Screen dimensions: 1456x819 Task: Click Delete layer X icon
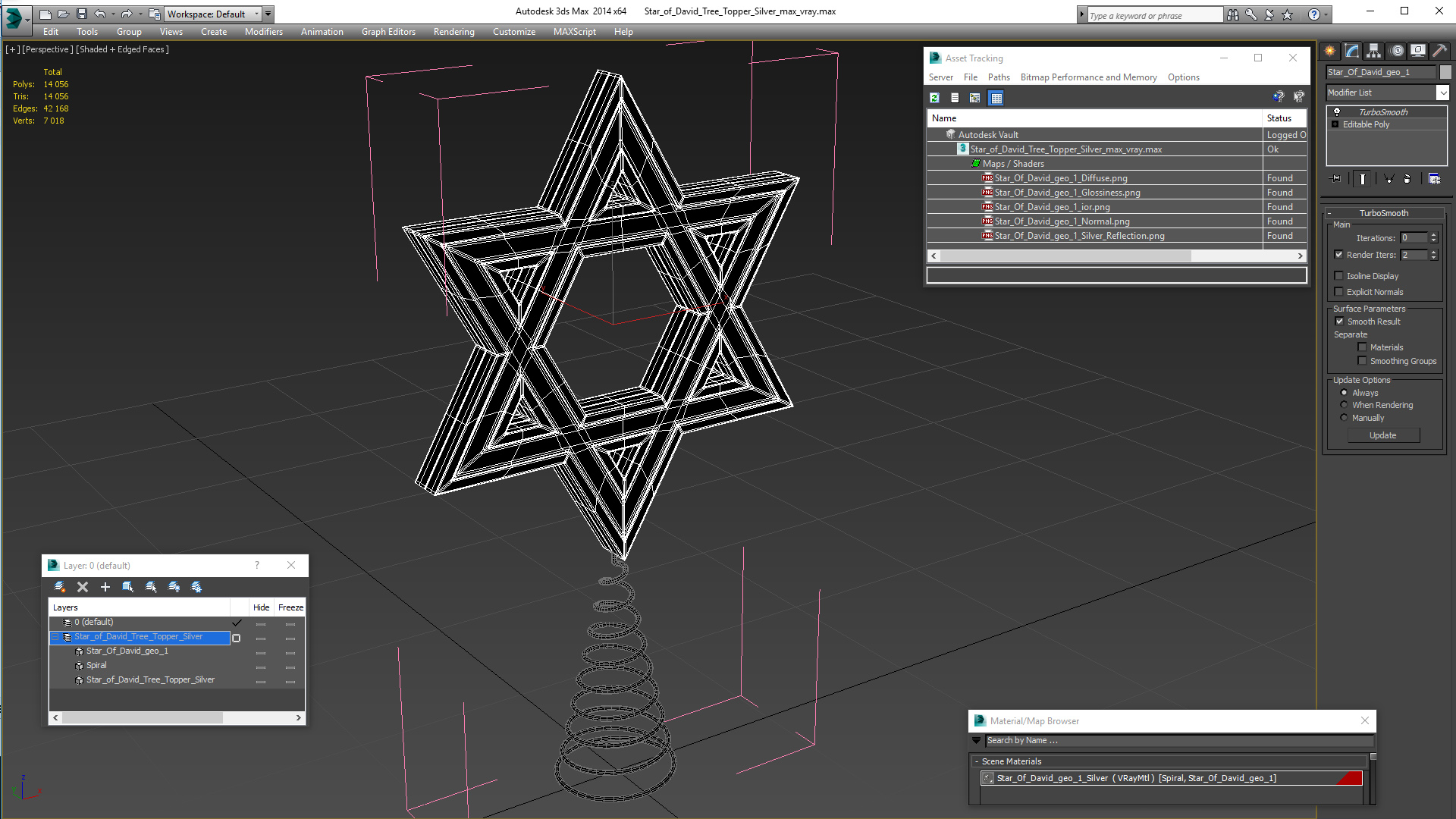83,587
